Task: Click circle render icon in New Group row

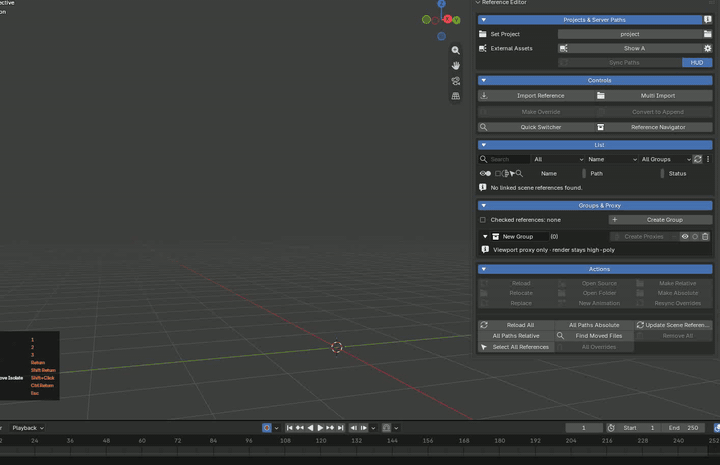Action: (x=695, y=236)
